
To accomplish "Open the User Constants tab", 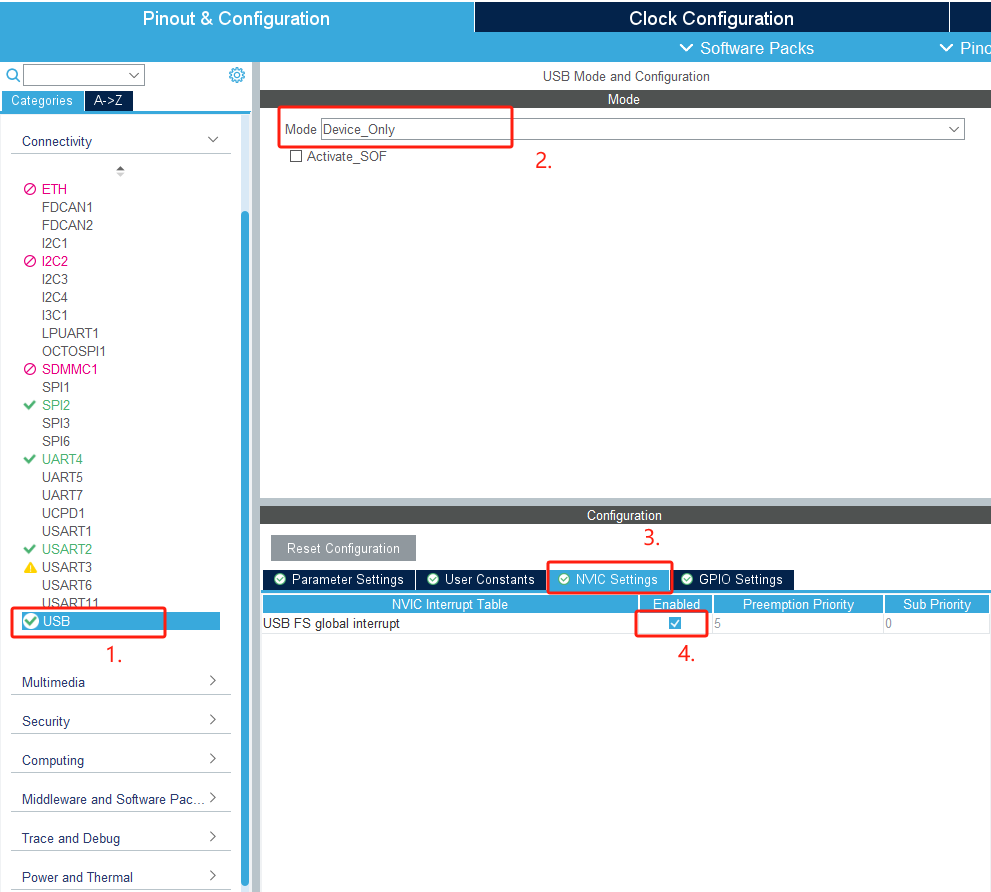I will (x=480, y=579).
